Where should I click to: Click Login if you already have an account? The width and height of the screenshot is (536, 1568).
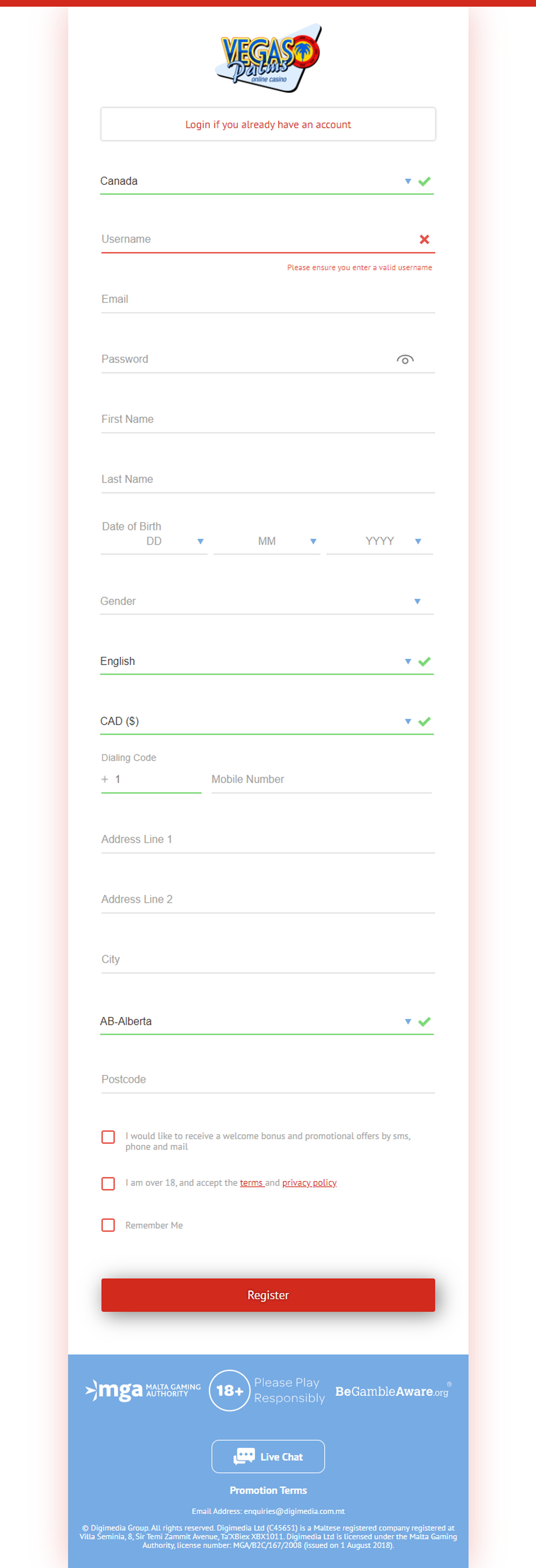[x=268, y=124]
